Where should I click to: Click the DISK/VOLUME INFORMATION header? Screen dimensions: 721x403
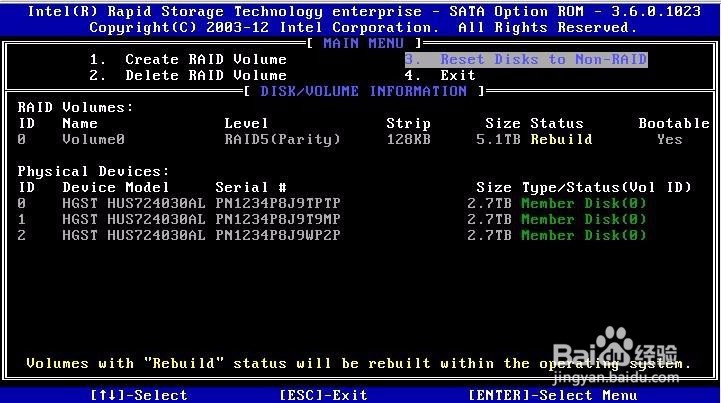364,91
